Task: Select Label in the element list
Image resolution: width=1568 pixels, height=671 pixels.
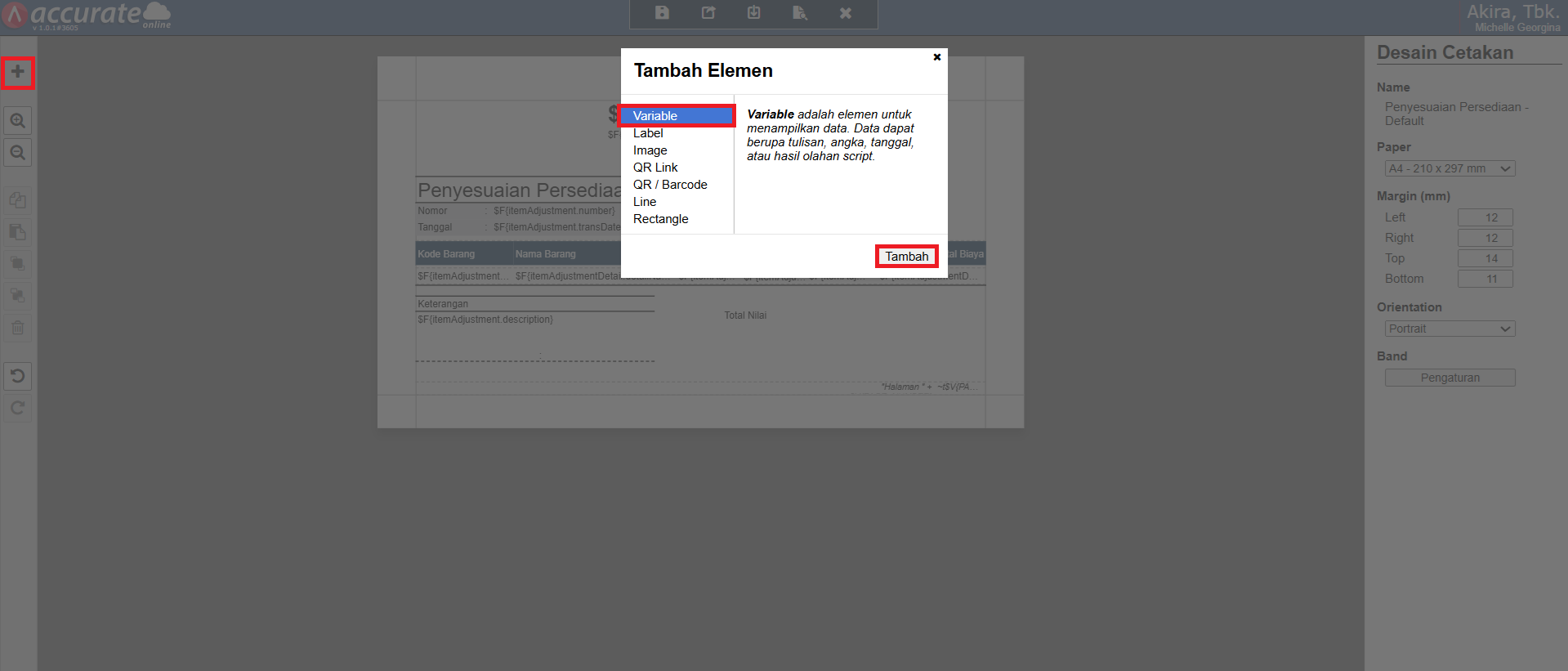Action: coord(648,133)
